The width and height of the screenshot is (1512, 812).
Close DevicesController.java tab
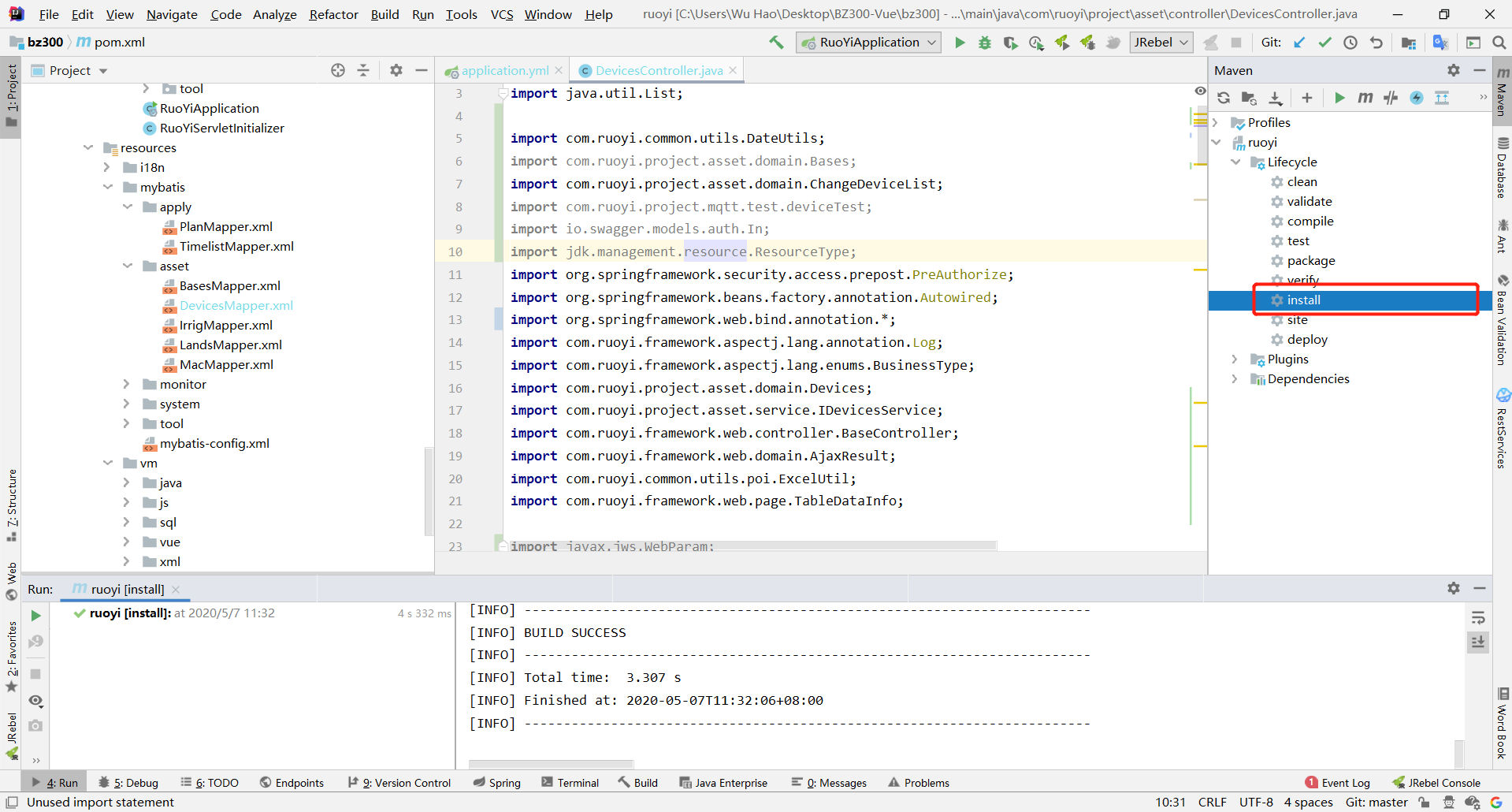733,70
